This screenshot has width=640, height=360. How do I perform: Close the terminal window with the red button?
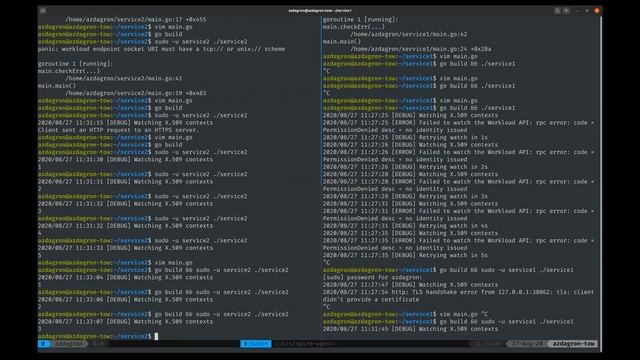597,11
